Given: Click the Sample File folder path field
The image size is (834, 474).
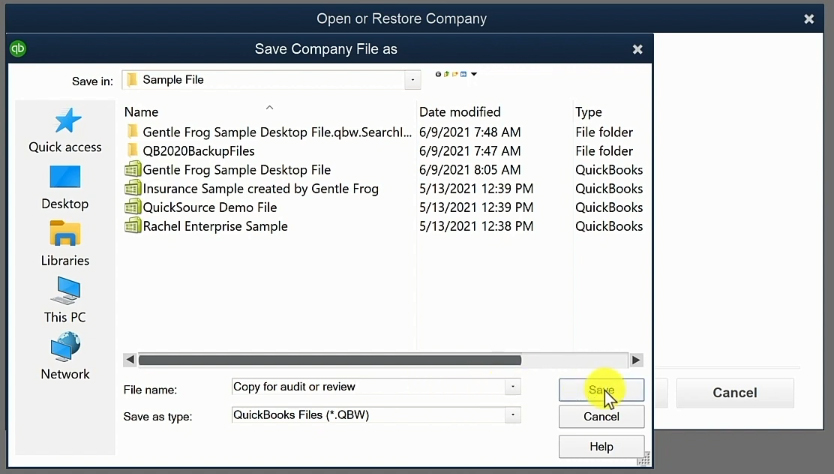Looking at the screenshot, I should pyautogui.click(x=264, y=80).
